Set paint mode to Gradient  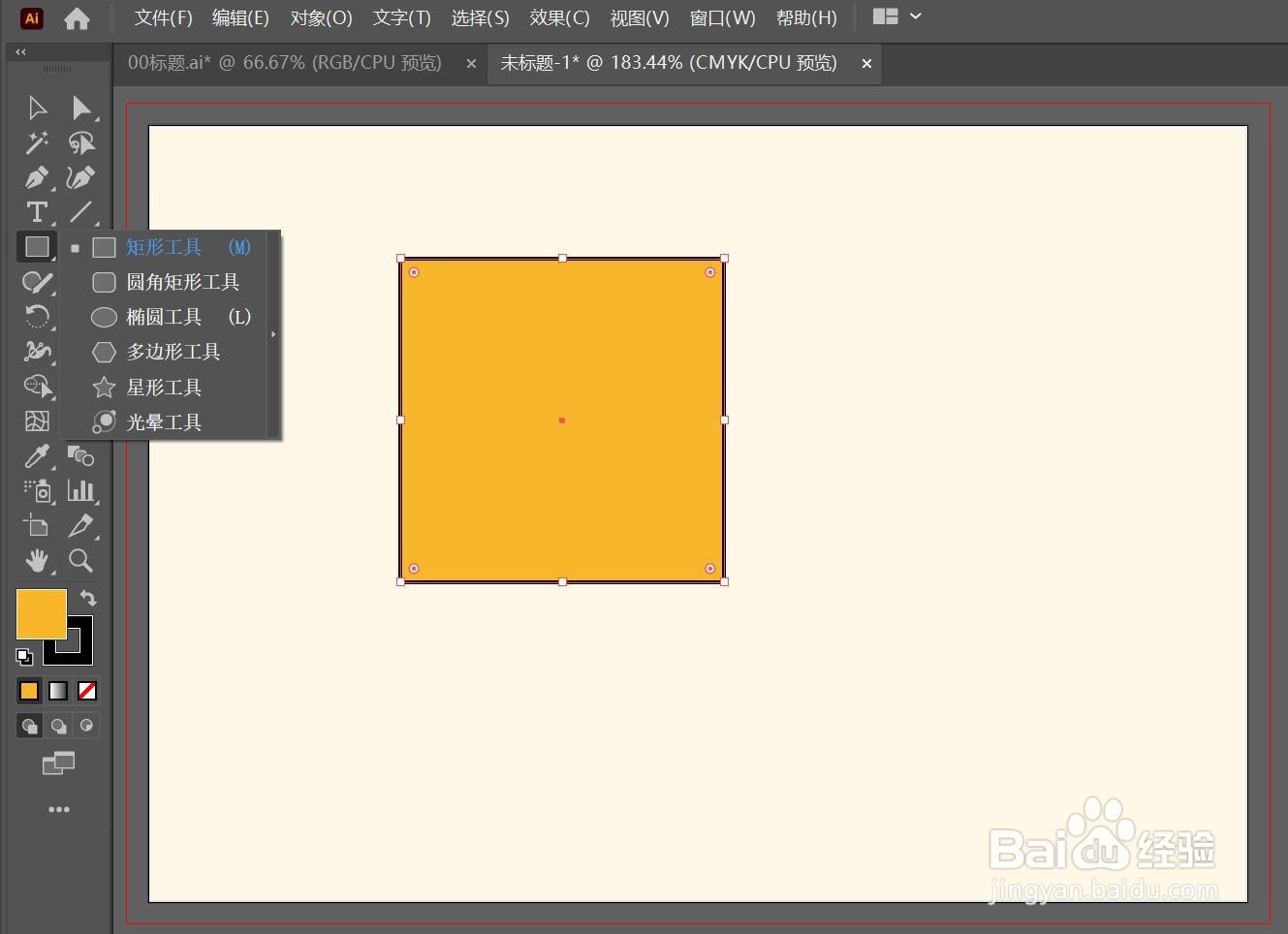coord(58,691)
